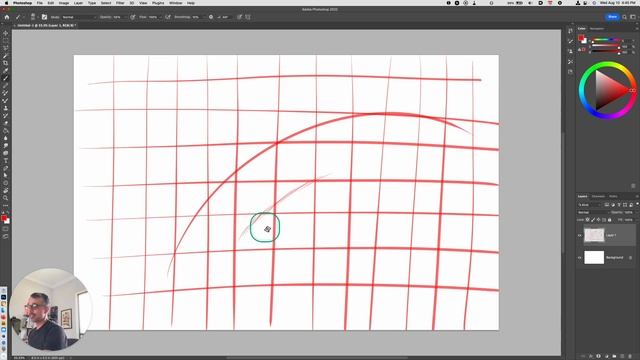Create new fill or adjustment layer icon
This screenshot has width=640, height=360.
[607, 356]
